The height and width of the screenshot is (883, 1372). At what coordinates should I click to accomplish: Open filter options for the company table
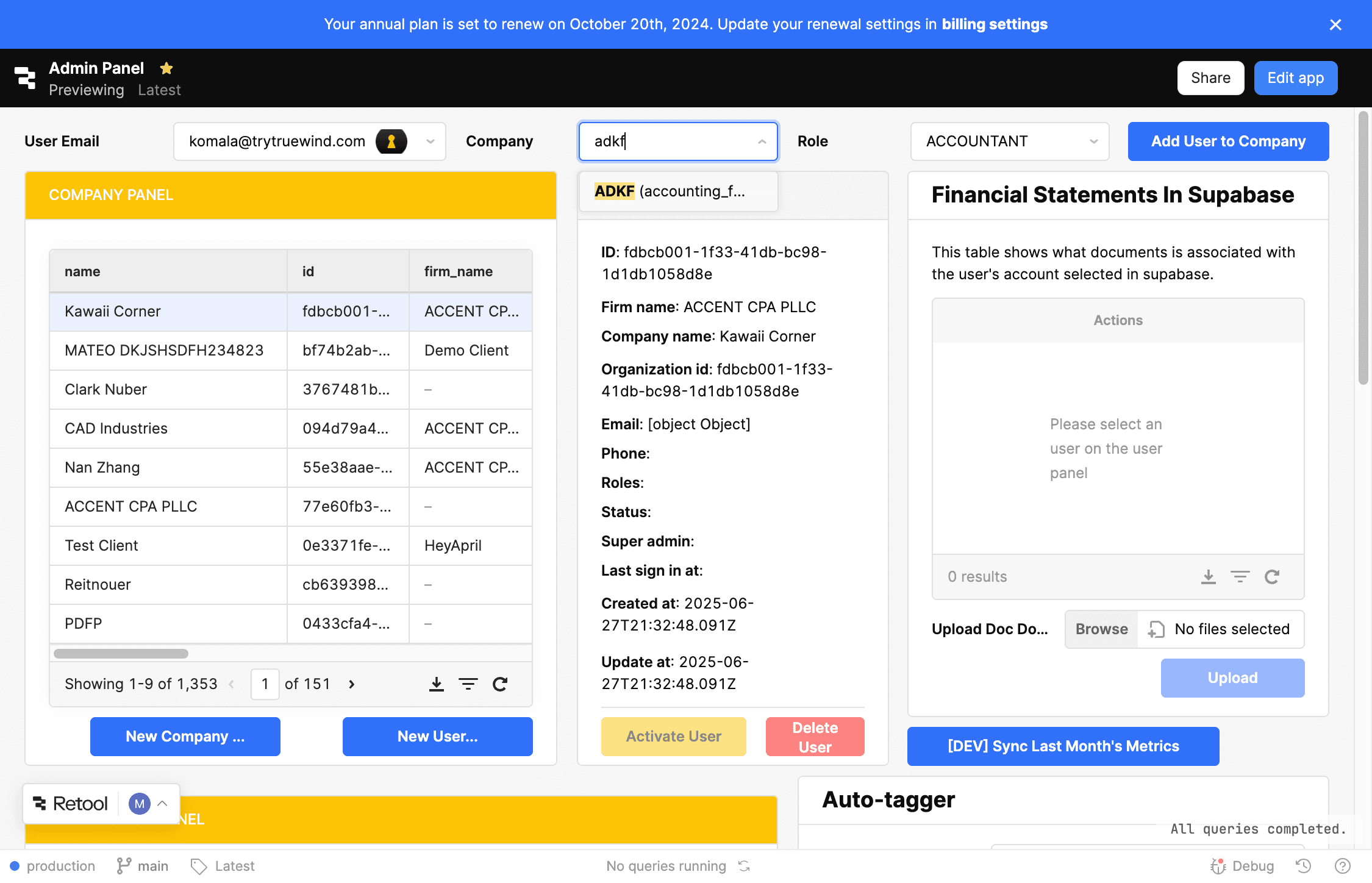(468, 684)
